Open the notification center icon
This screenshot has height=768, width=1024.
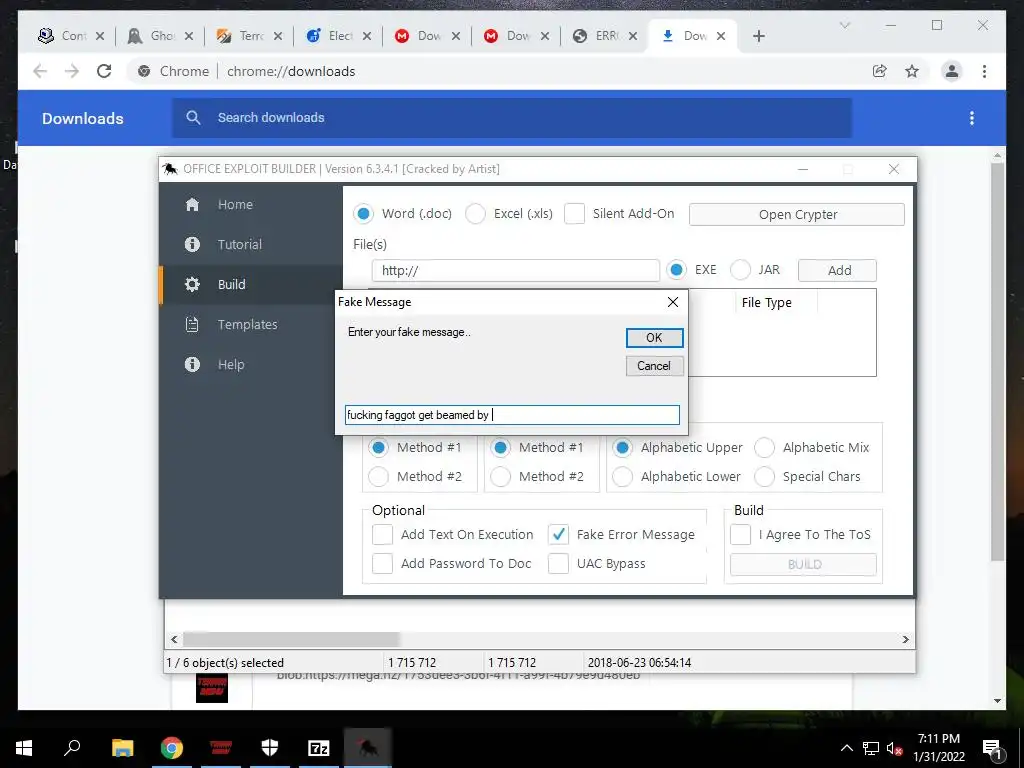(x=992, y=748)
